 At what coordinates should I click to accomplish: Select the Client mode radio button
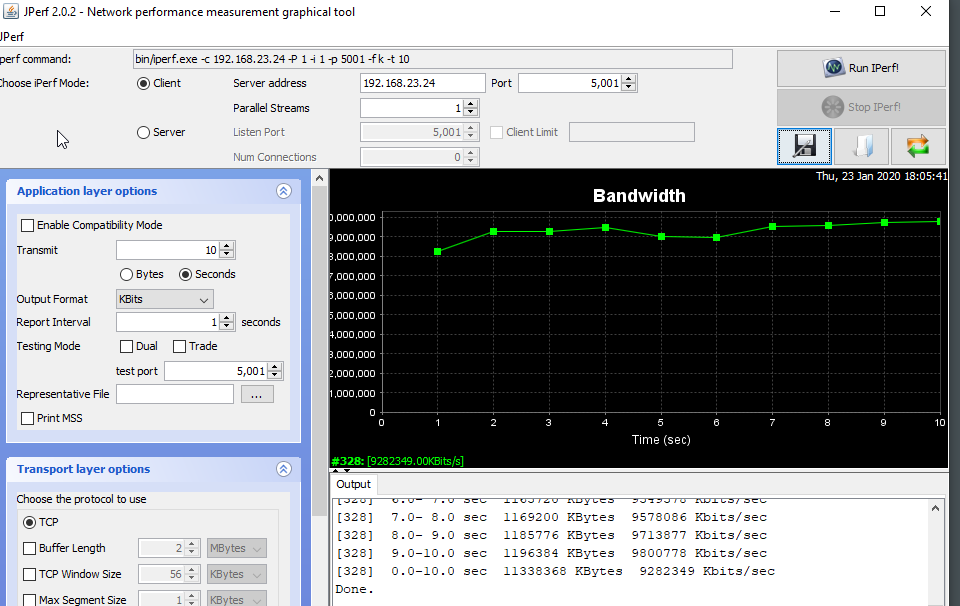143,83
